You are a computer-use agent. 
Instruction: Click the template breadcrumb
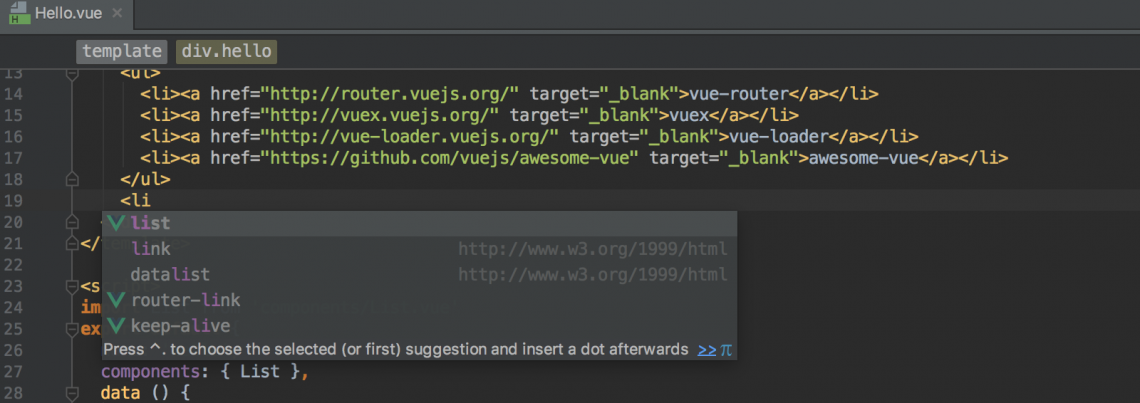(x=121, y=51)
